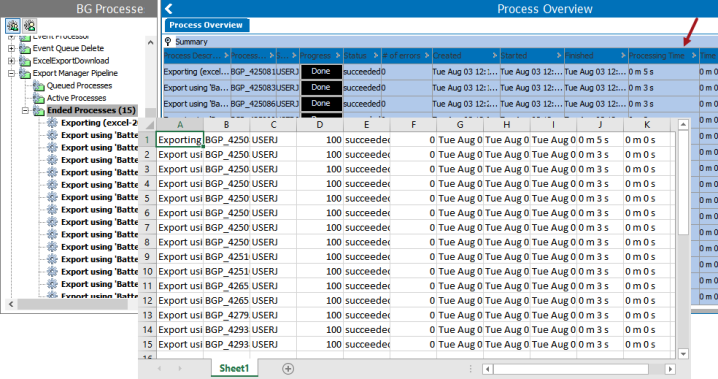Screen dimensions: 718x379
Task: Select the Active Processes tree item
Action: point(76,98)
